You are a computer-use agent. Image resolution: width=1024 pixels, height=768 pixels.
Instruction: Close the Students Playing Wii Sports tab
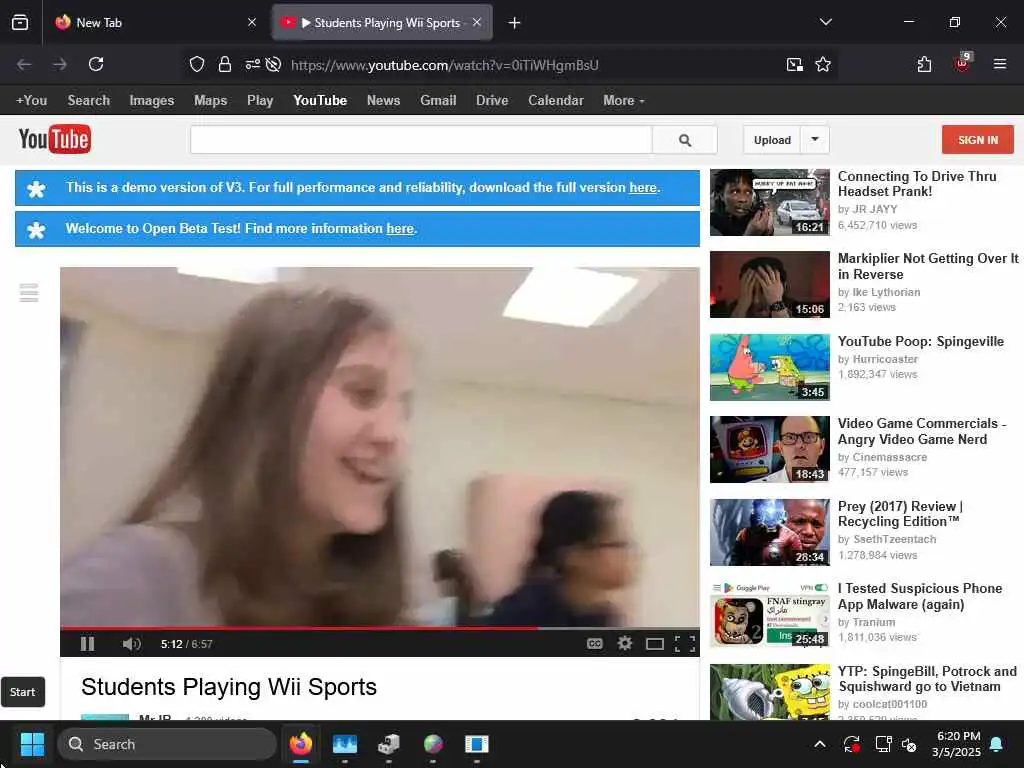(x=477, y=22)
